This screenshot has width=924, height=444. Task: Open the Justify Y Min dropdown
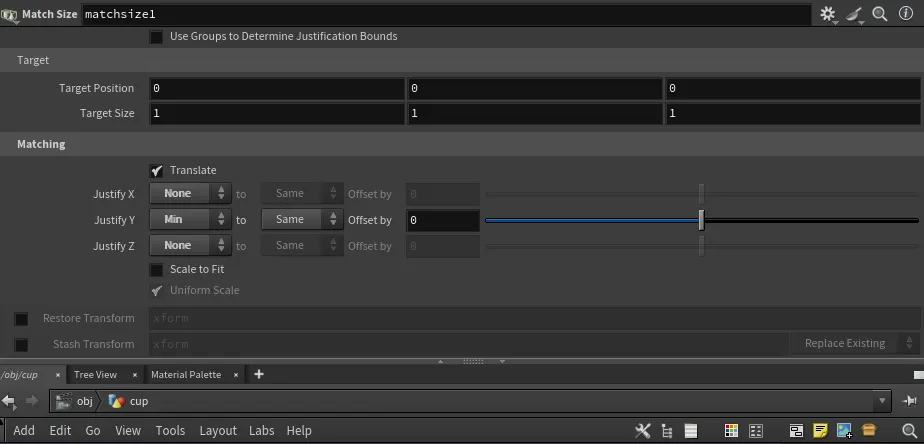[190, 220]
